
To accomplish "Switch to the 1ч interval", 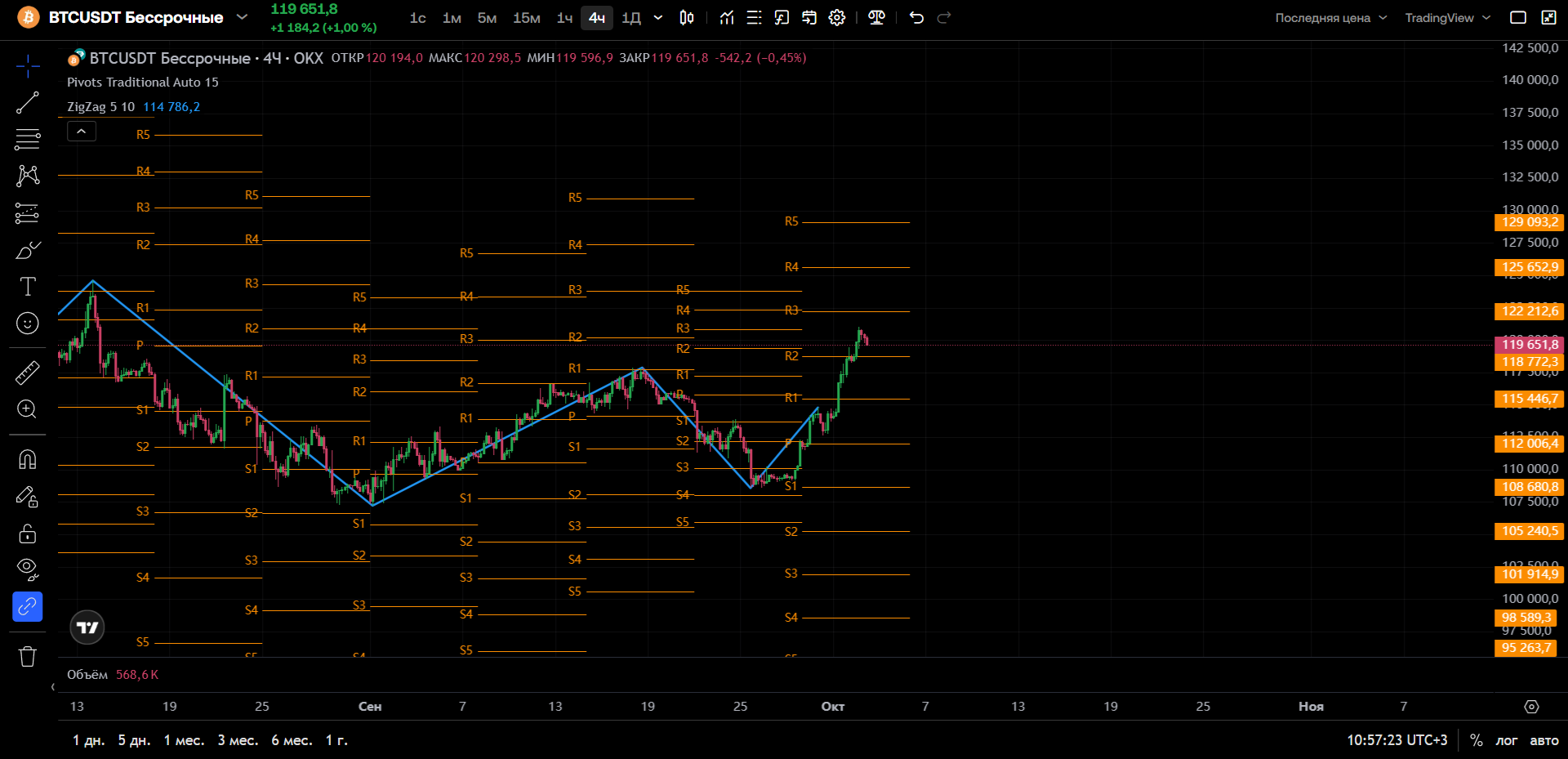I will pos(564,18).
